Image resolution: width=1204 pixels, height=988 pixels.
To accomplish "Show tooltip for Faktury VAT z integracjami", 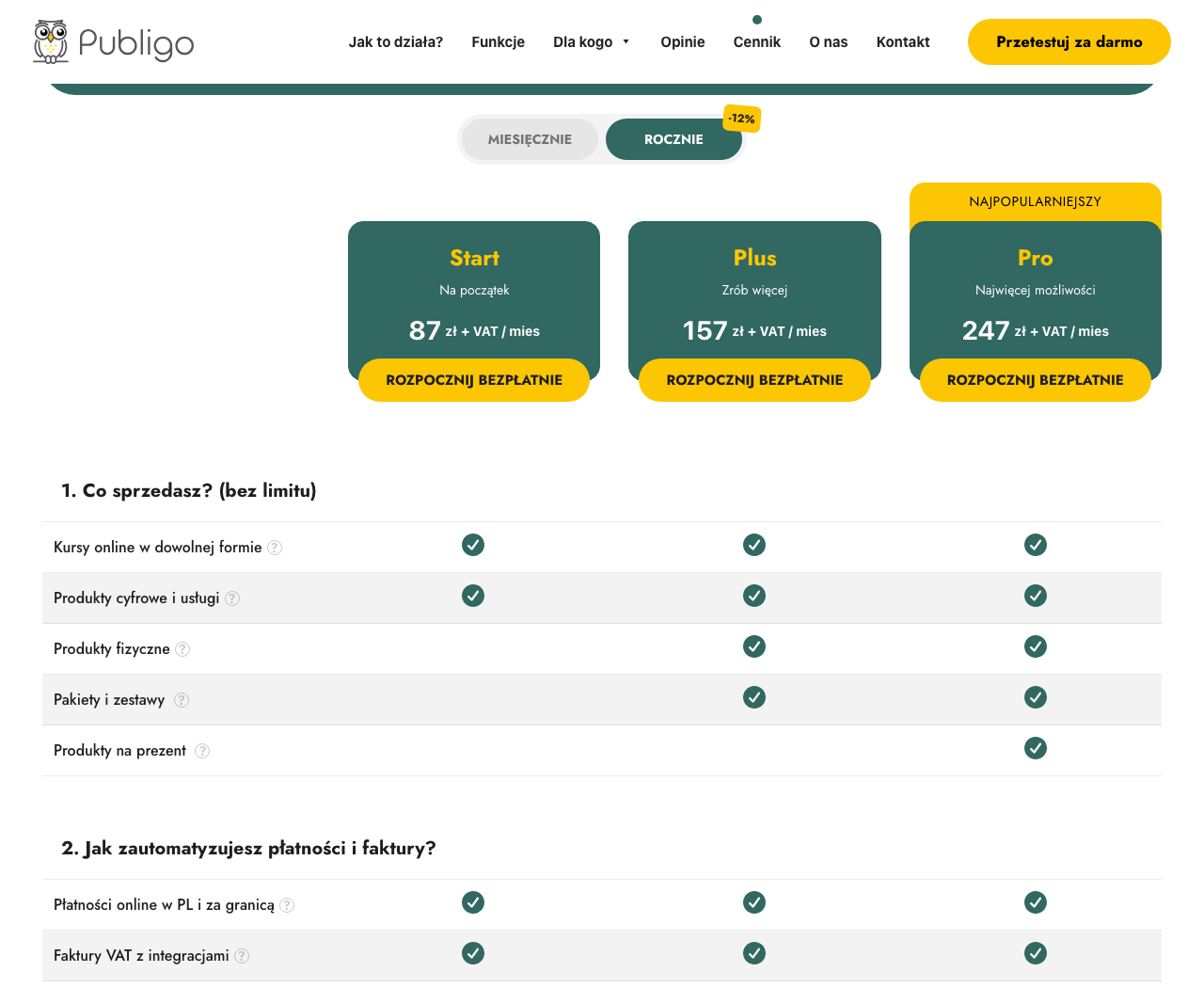I will [242, 956].
